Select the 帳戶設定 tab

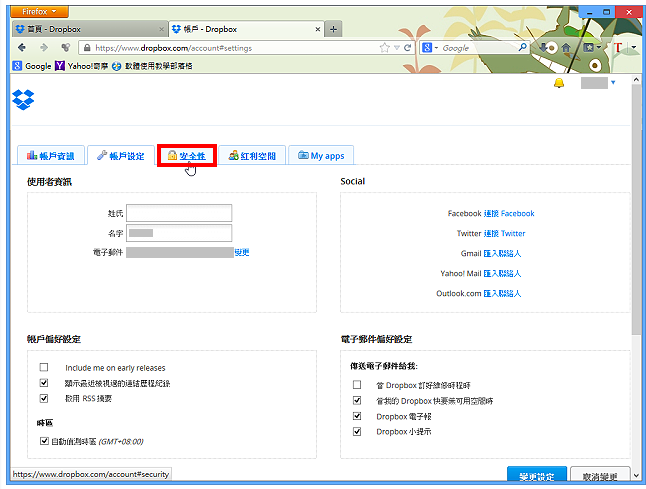pyautogui.click(x=121, y=156)
